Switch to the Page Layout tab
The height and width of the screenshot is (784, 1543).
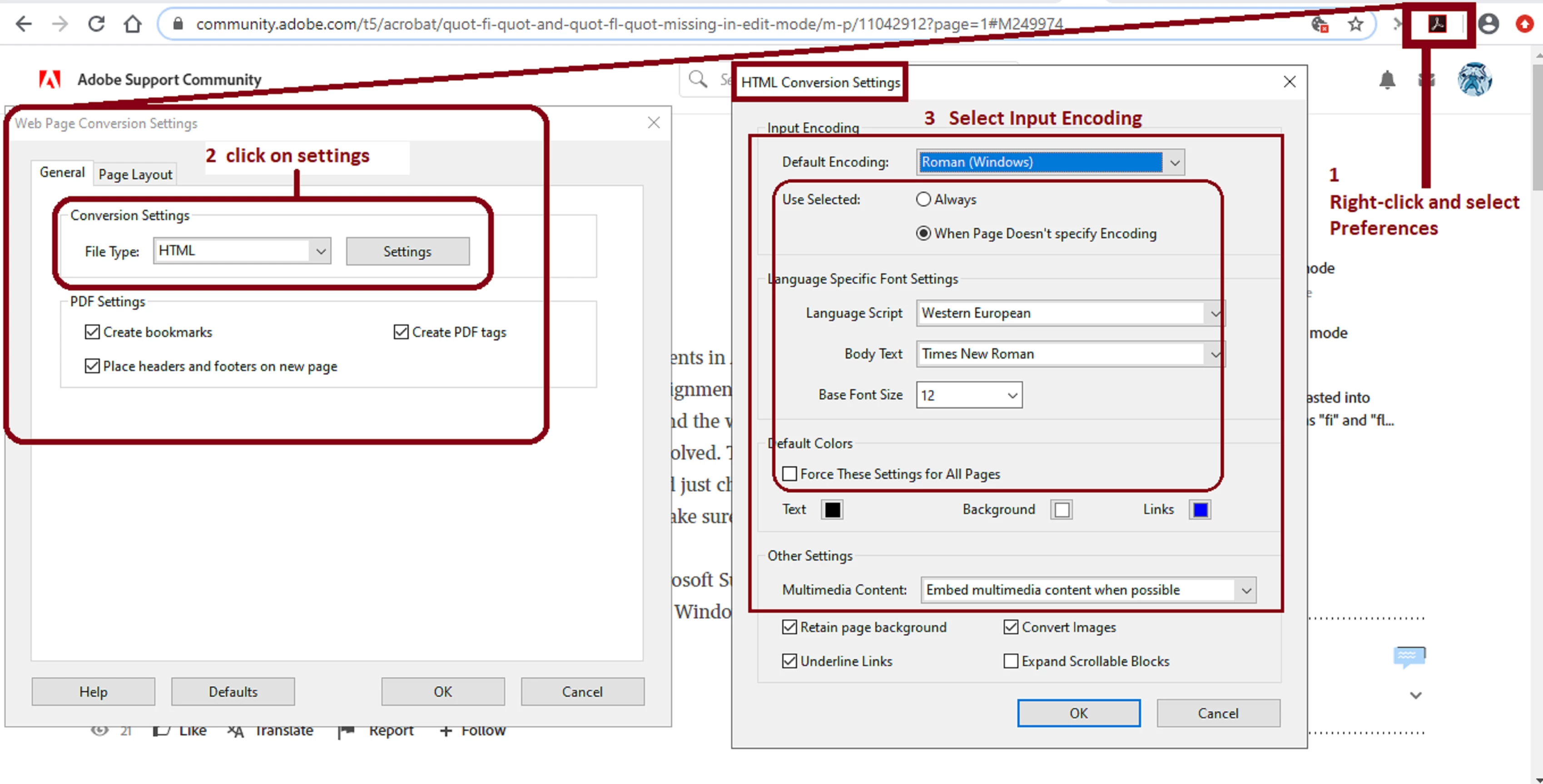135,174
